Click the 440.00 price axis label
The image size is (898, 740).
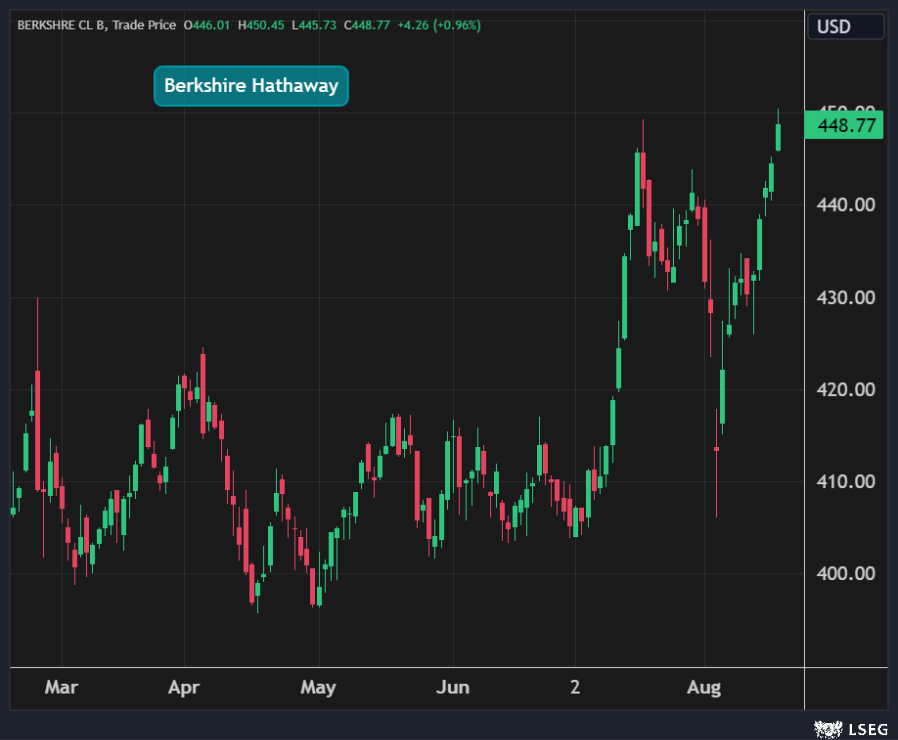tap(846, 205)
